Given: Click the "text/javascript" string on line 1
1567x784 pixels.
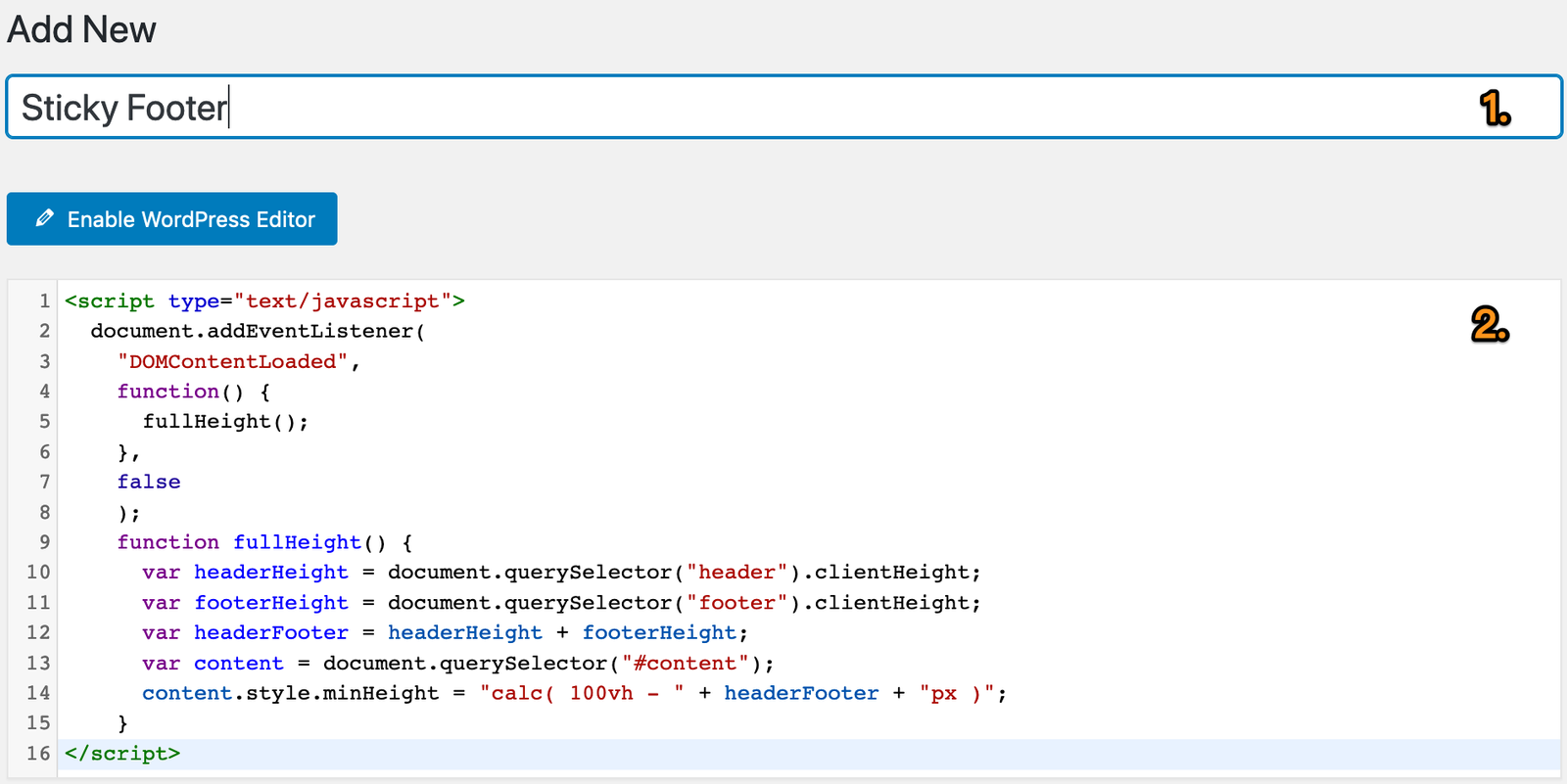Looking at the screenshot, I should (x=343, y=301).
